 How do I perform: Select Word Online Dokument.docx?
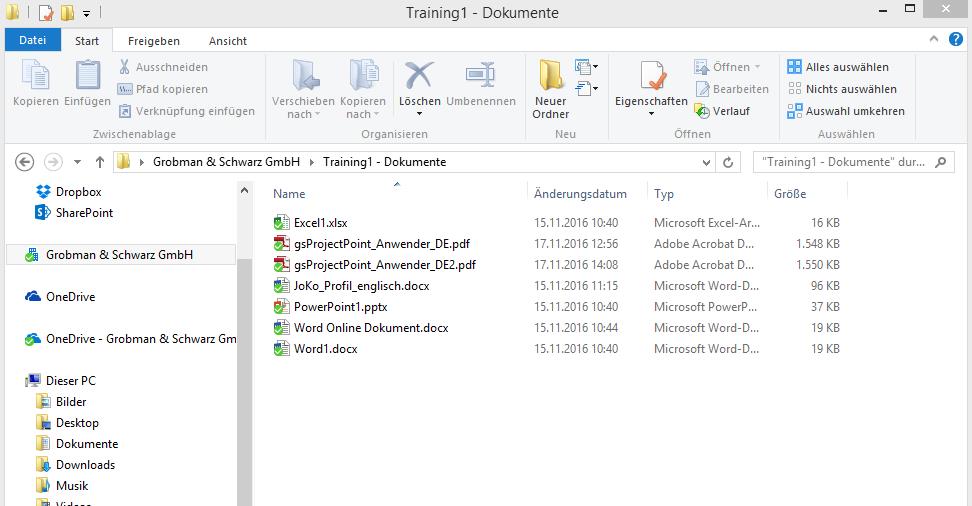tap(361, 328)
